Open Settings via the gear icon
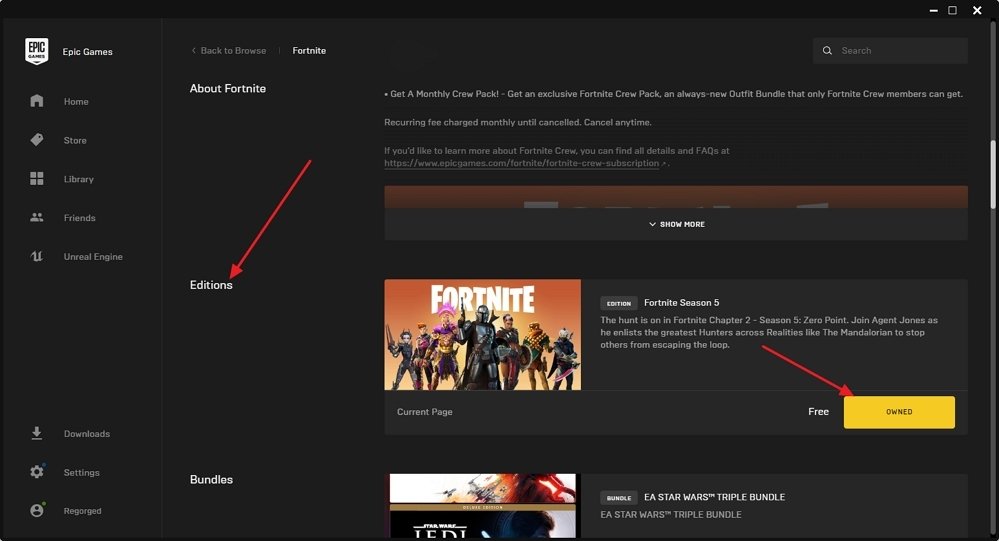This screenshot has height=541, width=999. 37,472
